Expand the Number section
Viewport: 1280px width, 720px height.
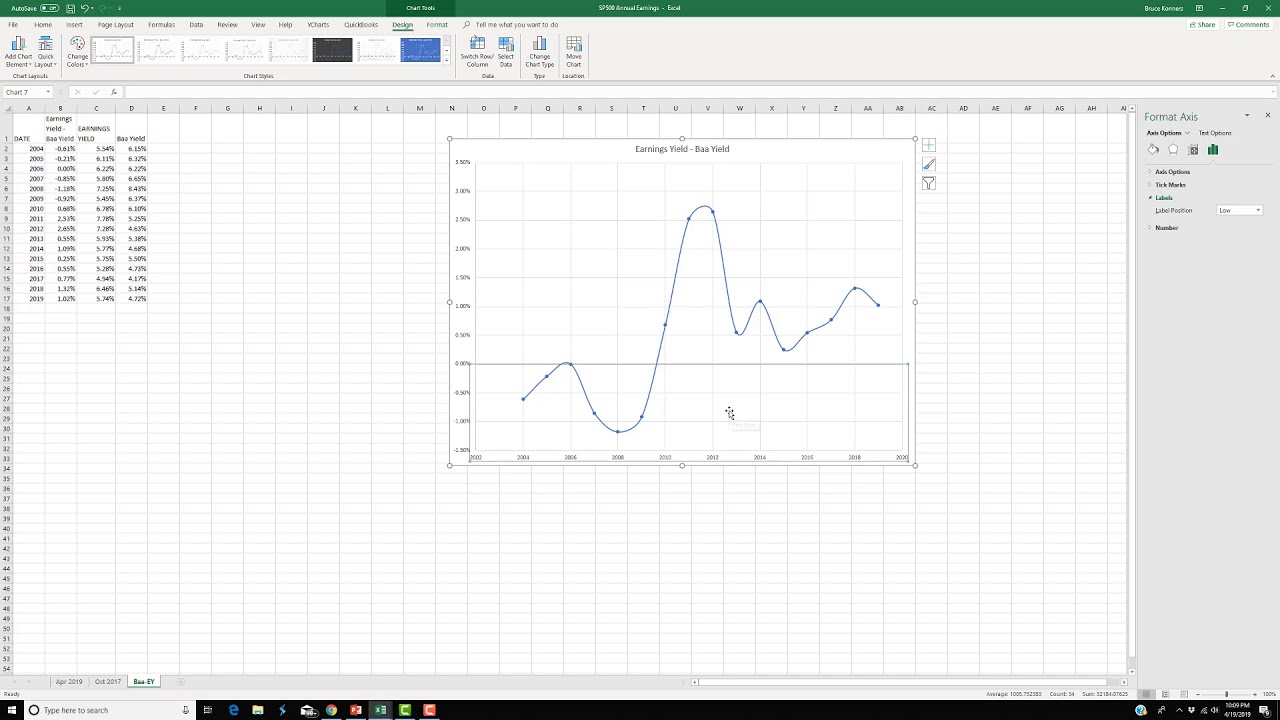[1164, 228]
